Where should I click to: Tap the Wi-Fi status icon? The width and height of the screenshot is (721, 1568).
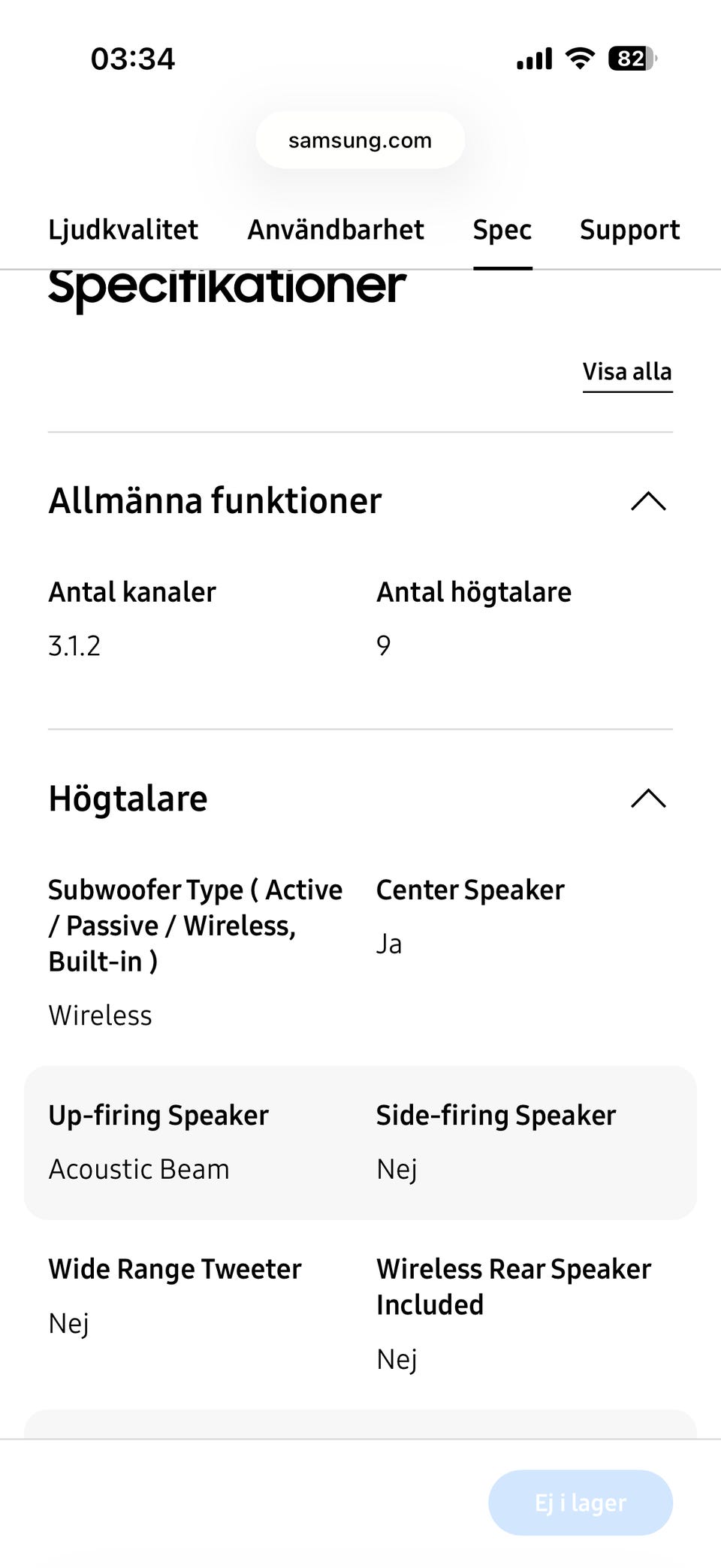579,59
